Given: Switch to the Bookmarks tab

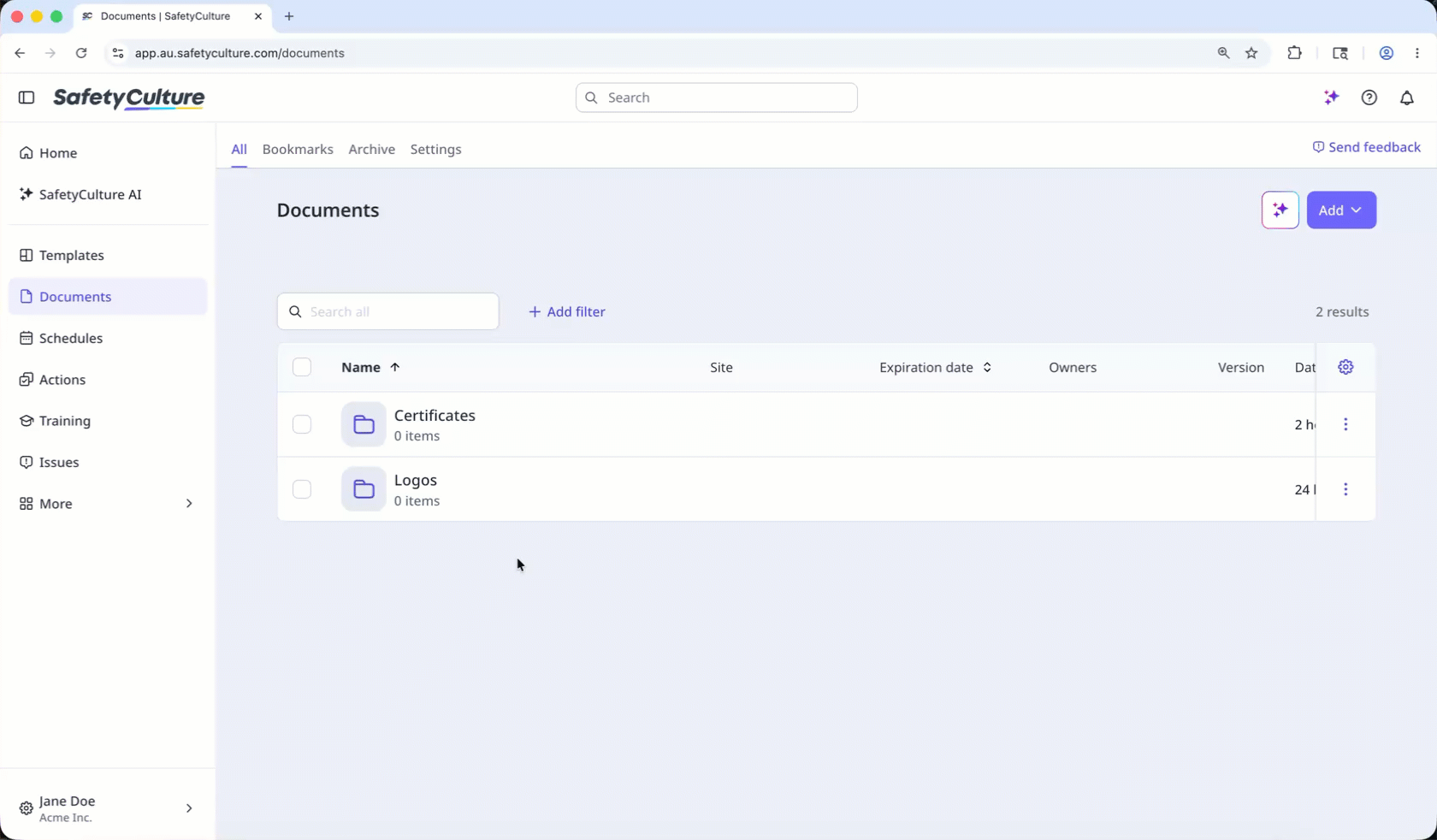Looking at the screenshot, I should point(298,149).
